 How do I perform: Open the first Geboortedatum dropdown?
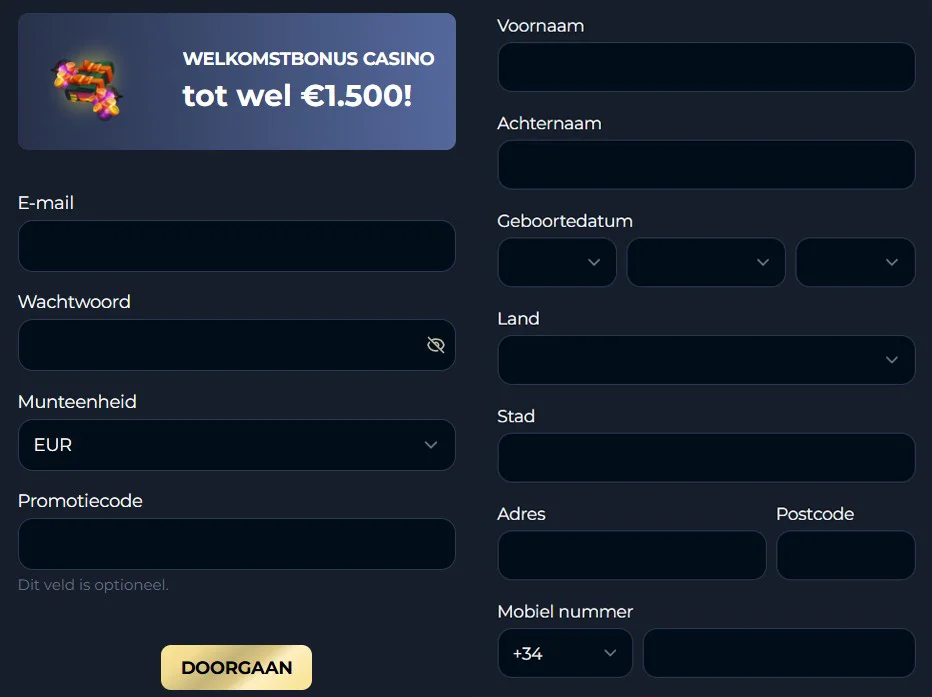[556, 262]
